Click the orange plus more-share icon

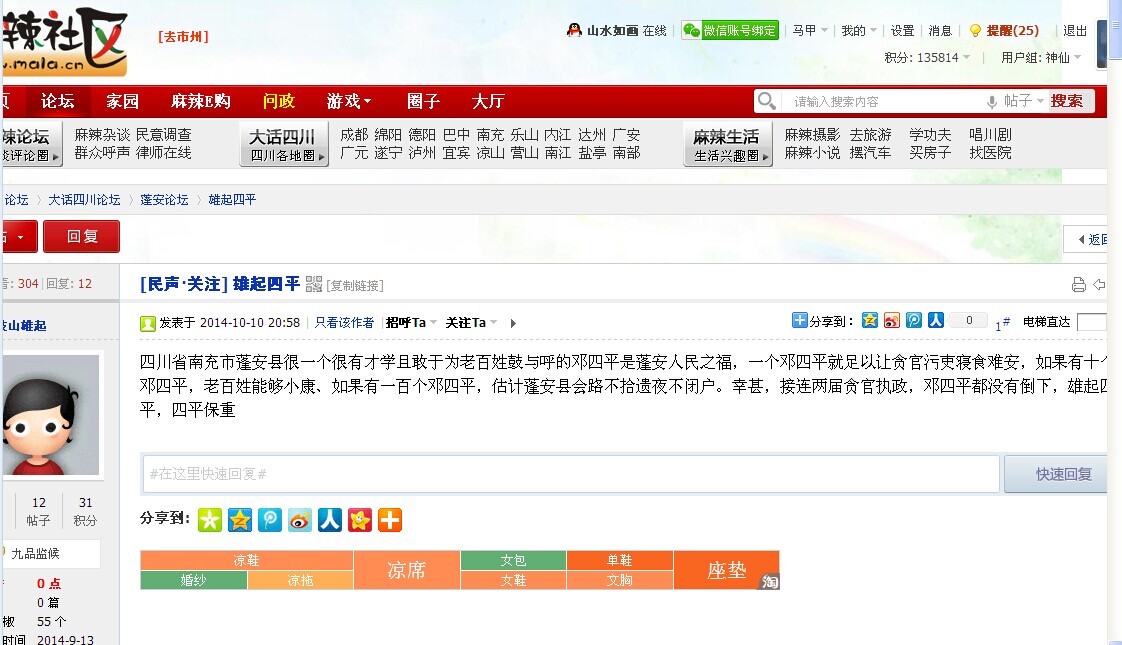pos(390,520)
